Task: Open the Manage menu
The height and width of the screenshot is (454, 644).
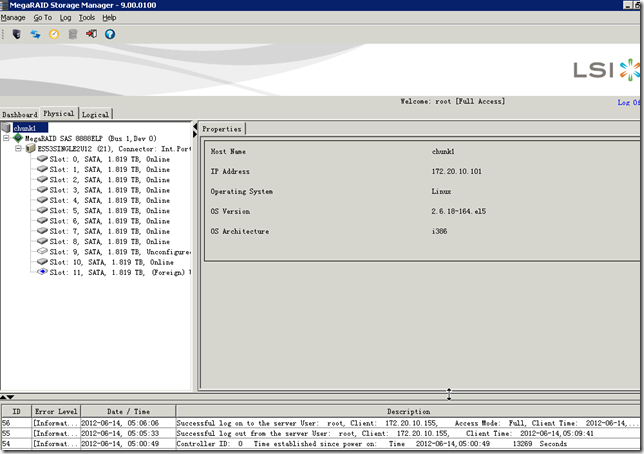Action: coord(13,18)
